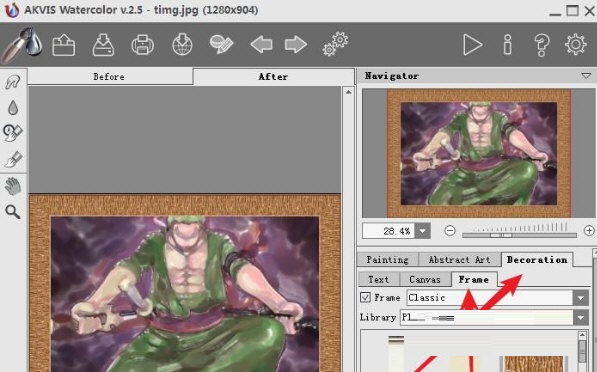Click the image canvas scroll up arrow
Screen dimensions: 597x372
click(348, 92)
